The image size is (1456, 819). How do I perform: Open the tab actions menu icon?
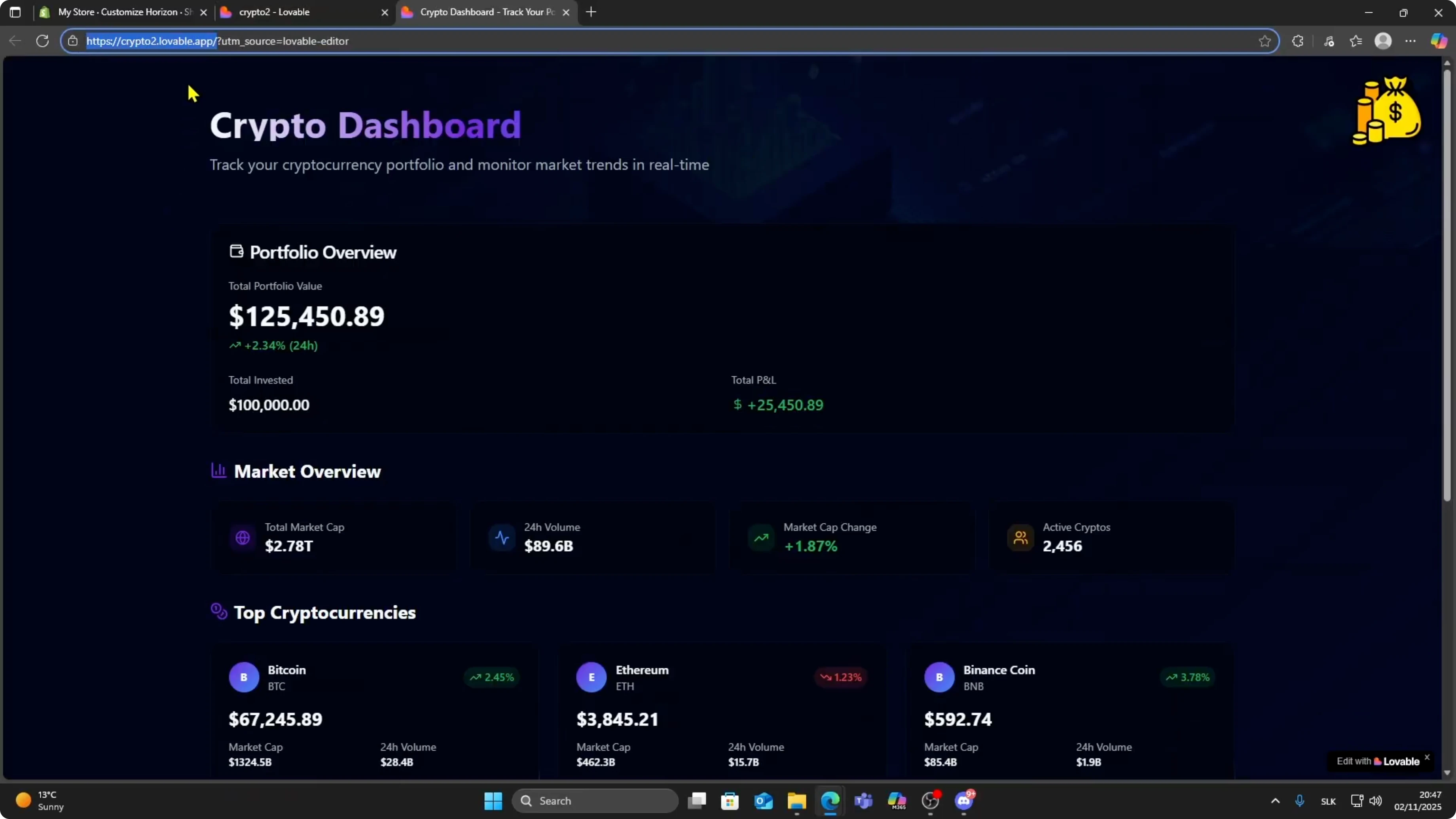[x=15, y=12]
